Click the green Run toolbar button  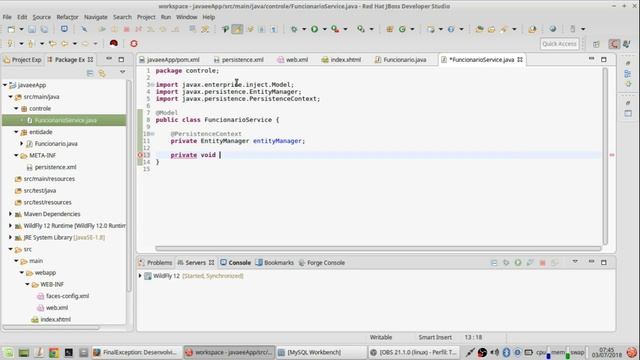(314, 29)
